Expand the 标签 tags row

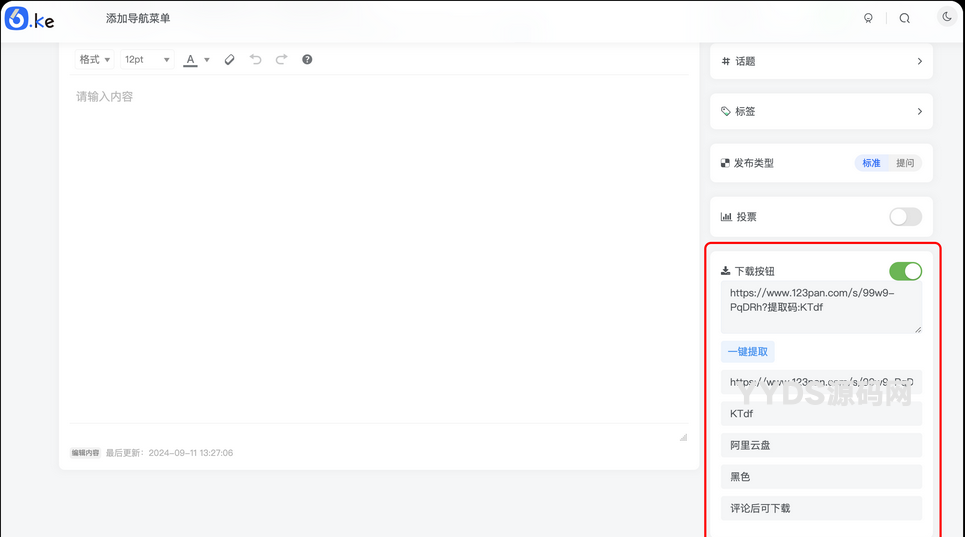pyautogui.click(x=821, y=111)
